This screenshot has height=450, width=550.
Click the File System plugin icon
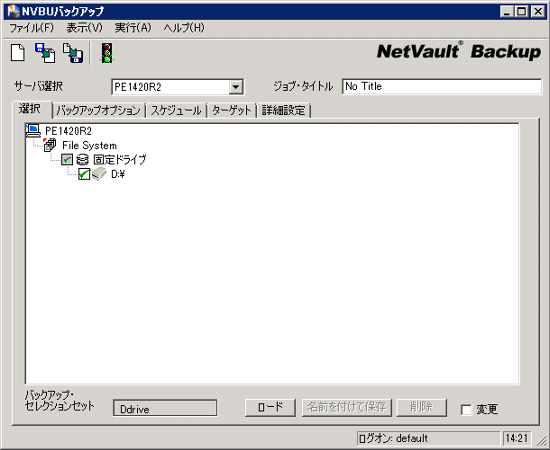coord(50,145)
